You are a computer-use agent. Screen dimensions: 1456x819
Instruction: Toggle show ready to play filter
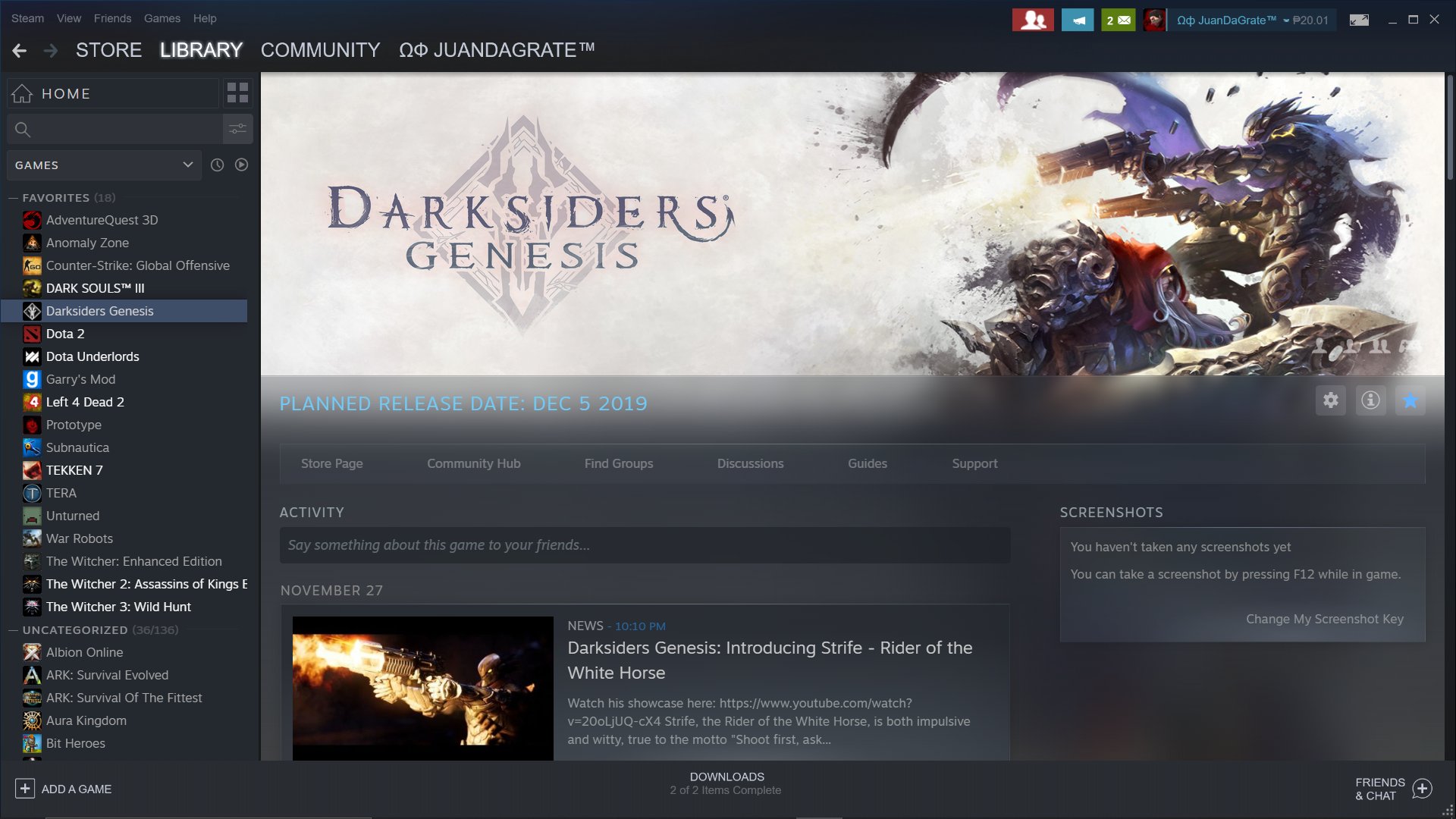point(241,165)
